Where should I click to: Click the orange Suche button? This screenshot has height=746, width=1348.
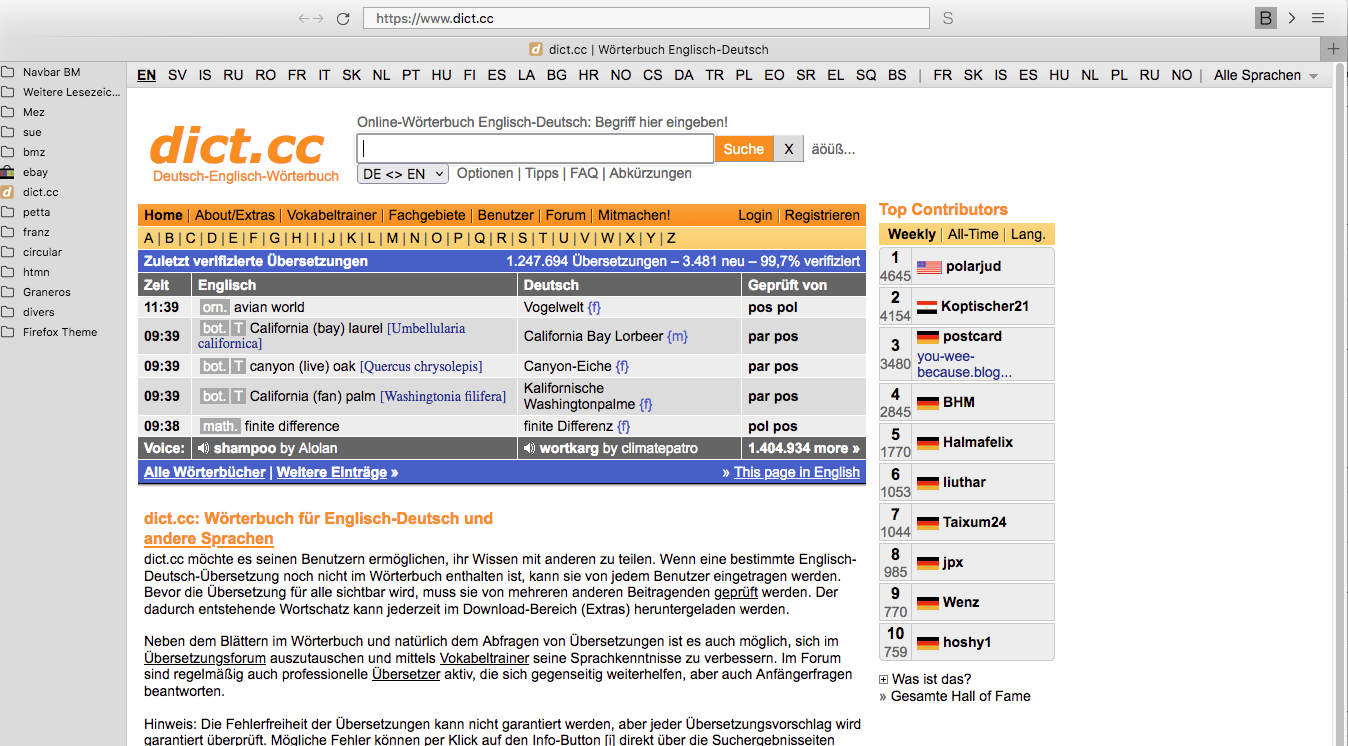coord(744,149)
